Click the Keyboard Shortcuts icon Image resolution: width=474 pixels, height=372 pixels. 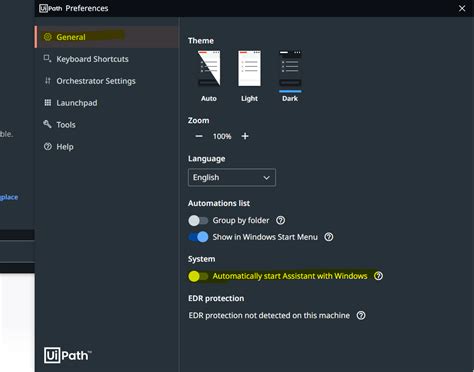coord(47,59)
